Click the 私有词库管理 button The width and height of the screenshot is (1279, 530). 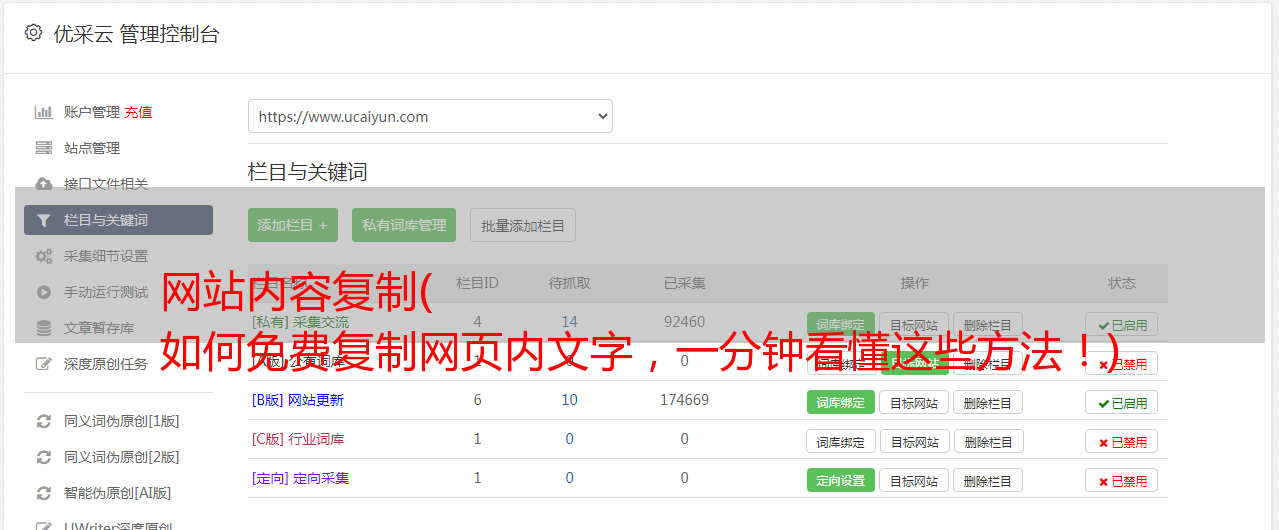pyautogui.click(x=404, y=225)
